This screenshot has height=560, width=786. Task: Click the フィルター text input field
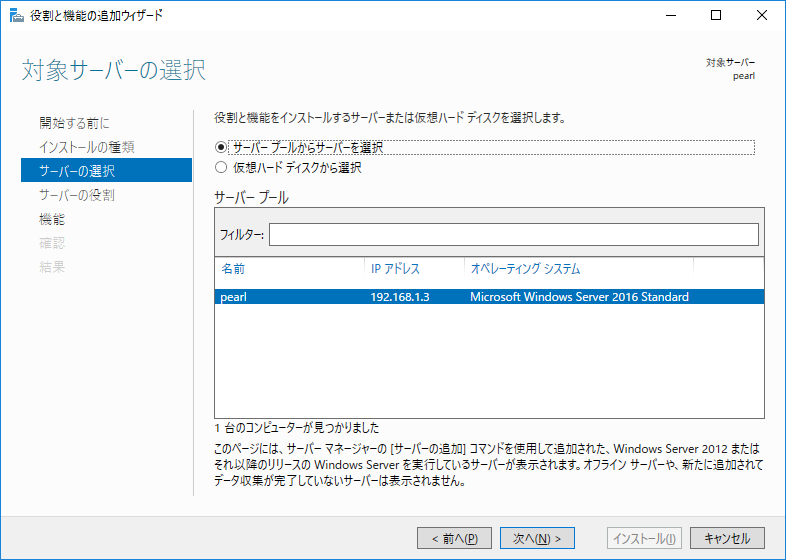514,234
